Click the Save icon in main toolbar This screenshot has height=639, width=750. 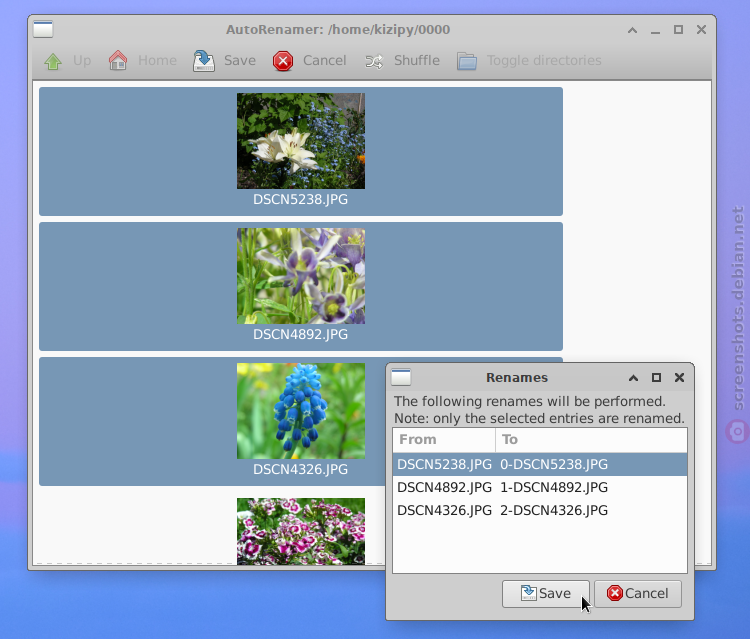click(x=204, y=61)
